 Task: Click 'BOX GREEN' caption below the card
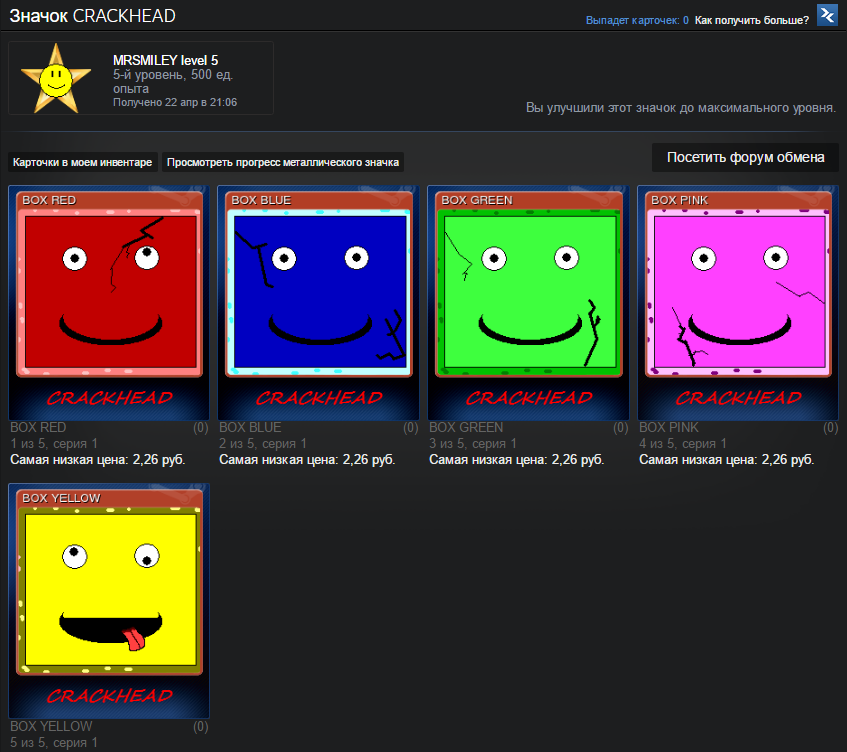[466, 427]
